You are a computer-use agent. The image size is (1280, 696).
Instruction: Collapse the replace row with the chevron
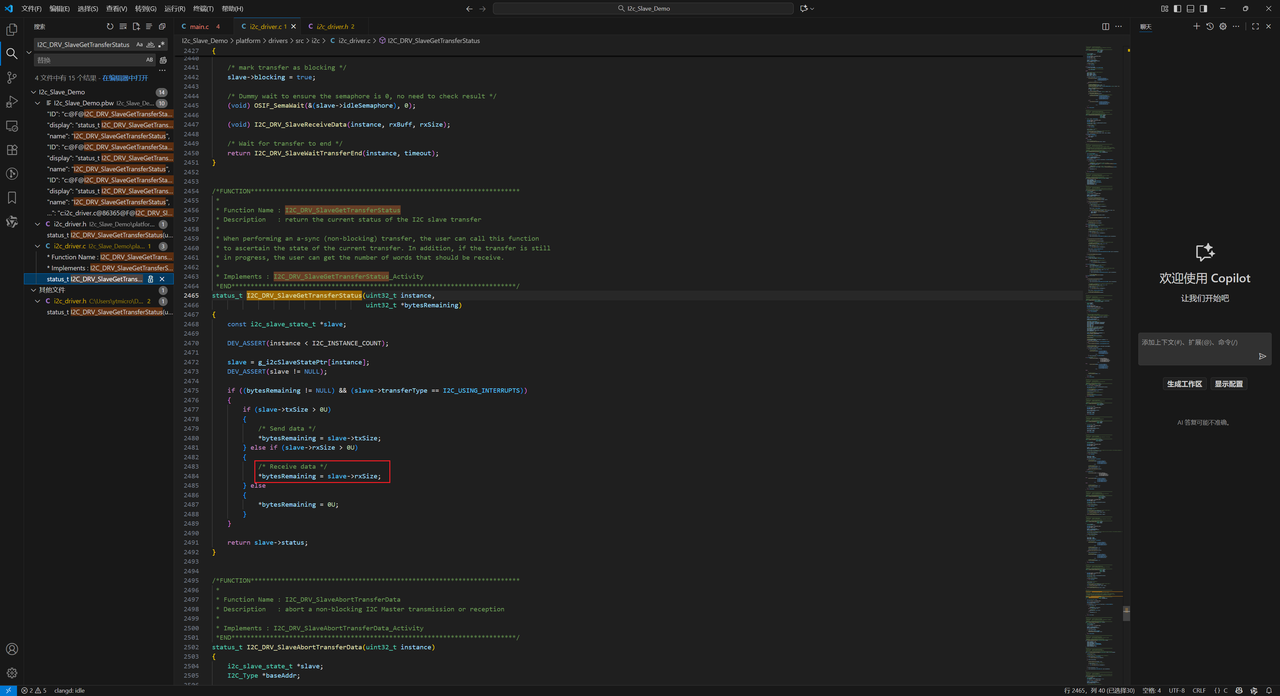[x=29, y=52]
